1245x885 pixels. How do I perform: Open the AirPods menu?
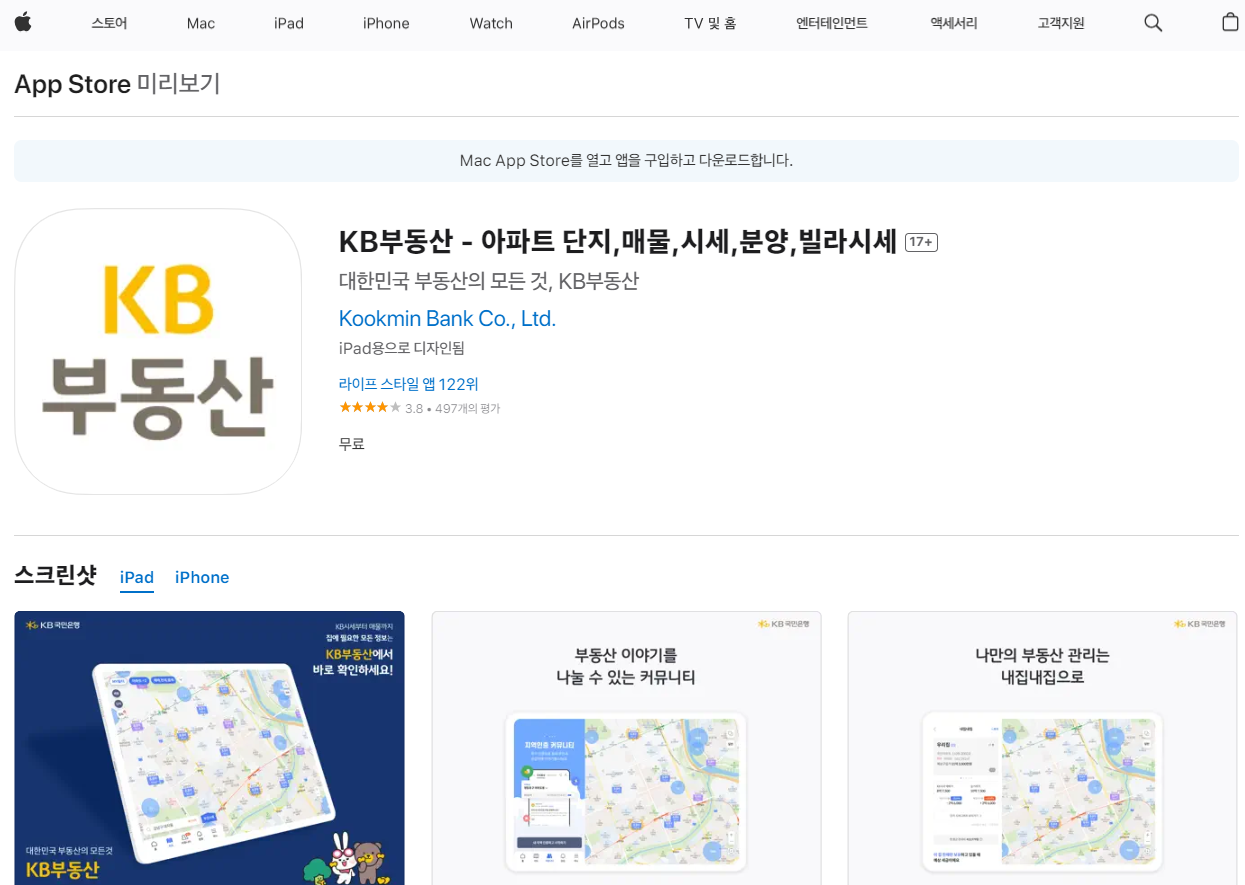(x=598, y=23)
